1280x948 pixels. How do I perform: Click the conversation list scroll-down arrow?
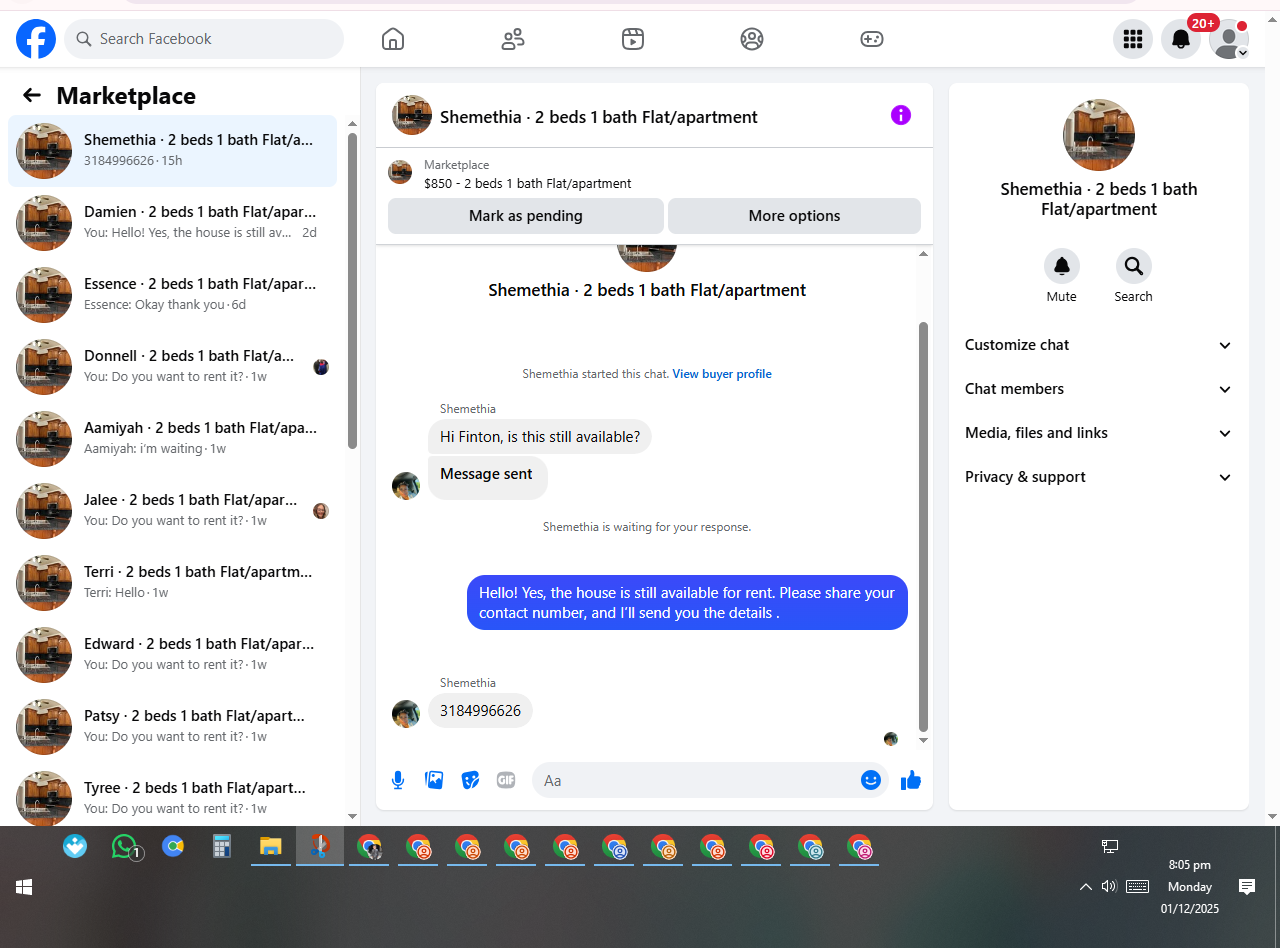[x=352, y=816]
